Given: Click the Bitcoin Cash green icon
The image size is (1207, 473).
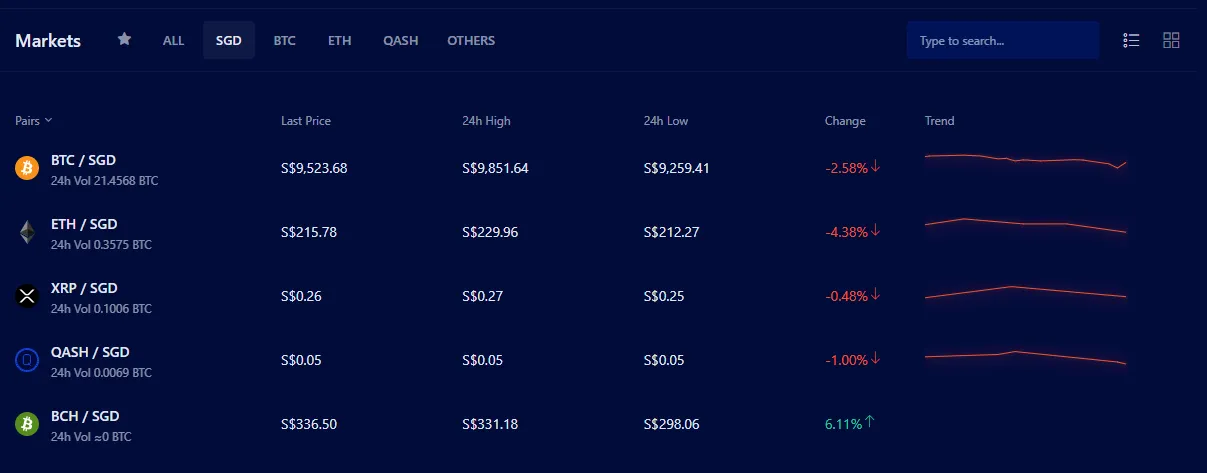Looking at the screenshot, I should tap(27, 424).
